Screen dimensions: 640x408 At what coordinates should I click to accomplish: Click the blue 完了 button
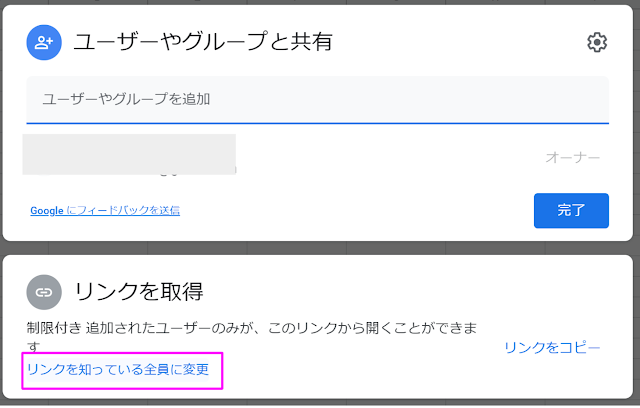tap(571, 211)
